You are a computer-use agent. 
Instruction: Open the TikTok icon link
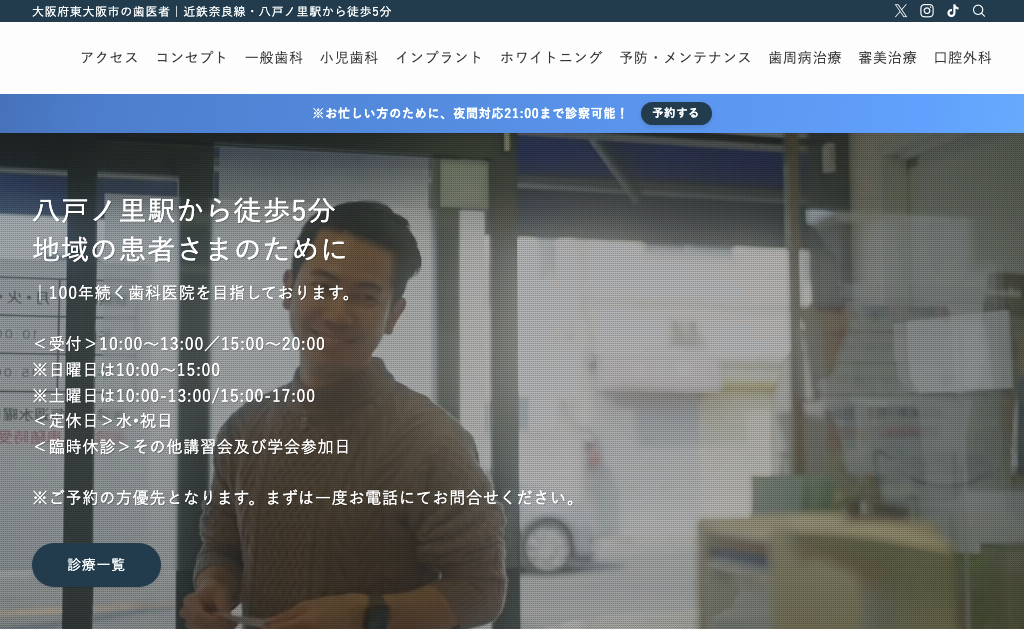[953, 11]
